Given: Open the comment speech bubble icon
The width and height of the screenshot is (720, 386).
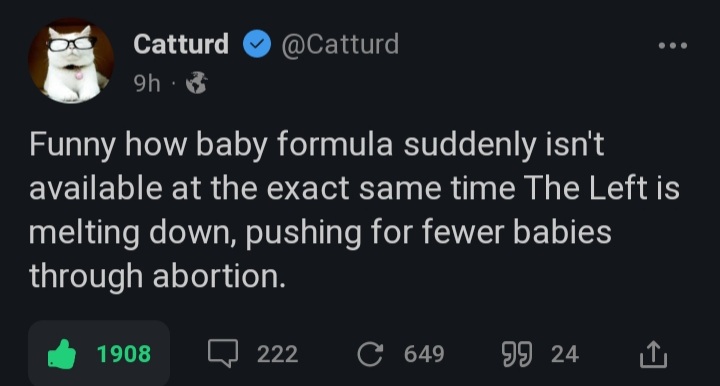Looking at the screenshot, I should 223,353.
